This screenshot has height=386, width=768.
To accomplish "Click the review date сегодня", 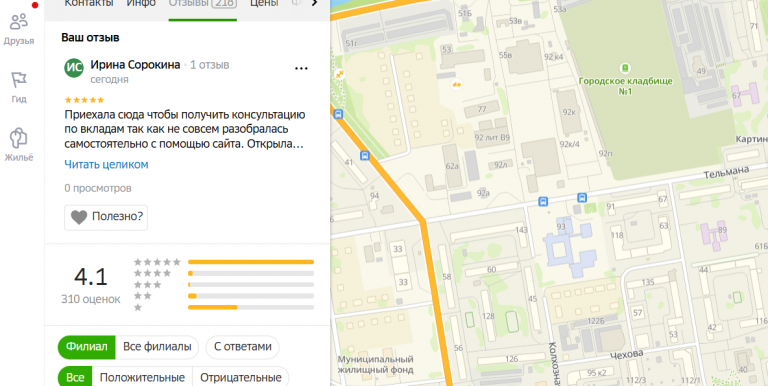I will point(109,79).
